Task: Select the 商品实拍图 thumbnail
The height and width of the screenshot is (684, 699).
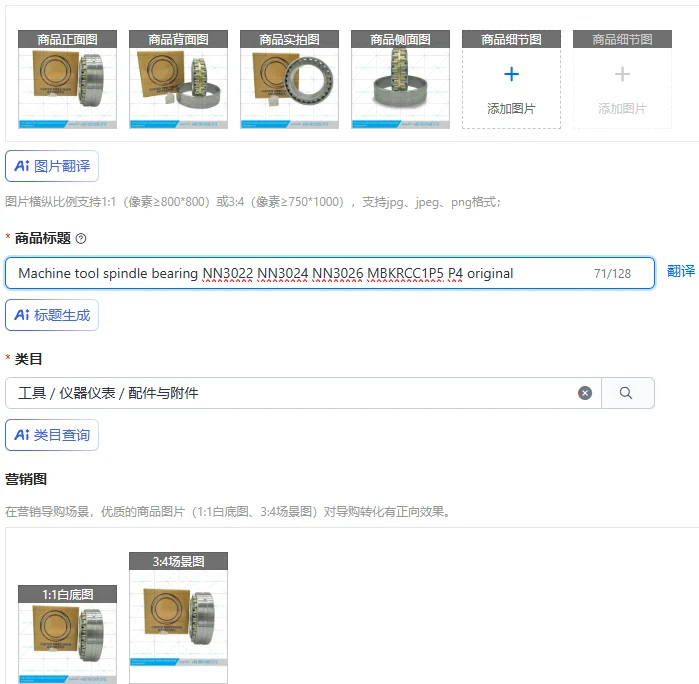Action: tap(289, 79)
